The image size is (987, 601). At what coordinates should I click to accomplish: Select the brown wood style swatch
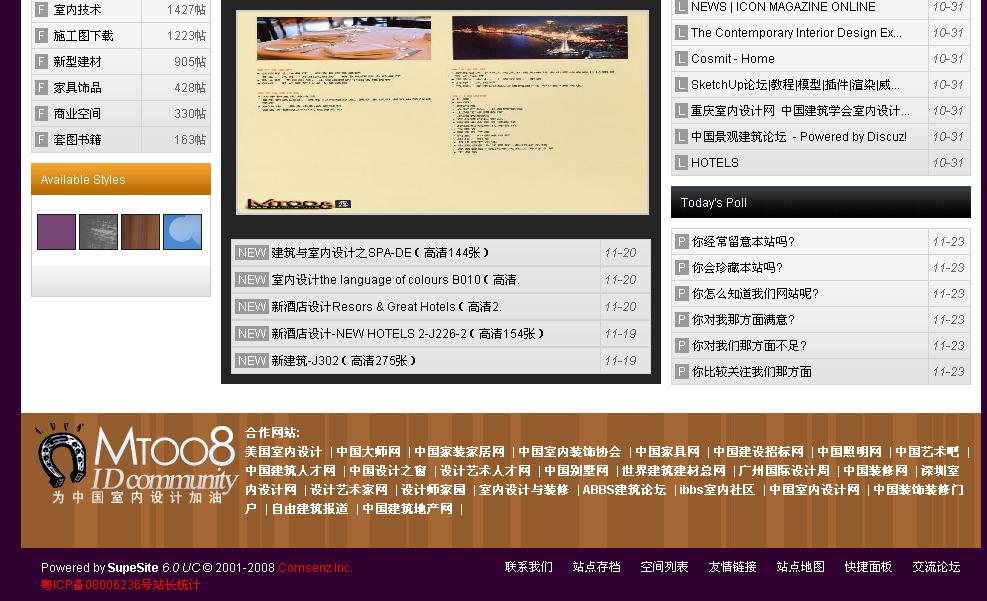click(x=140, y=232)
